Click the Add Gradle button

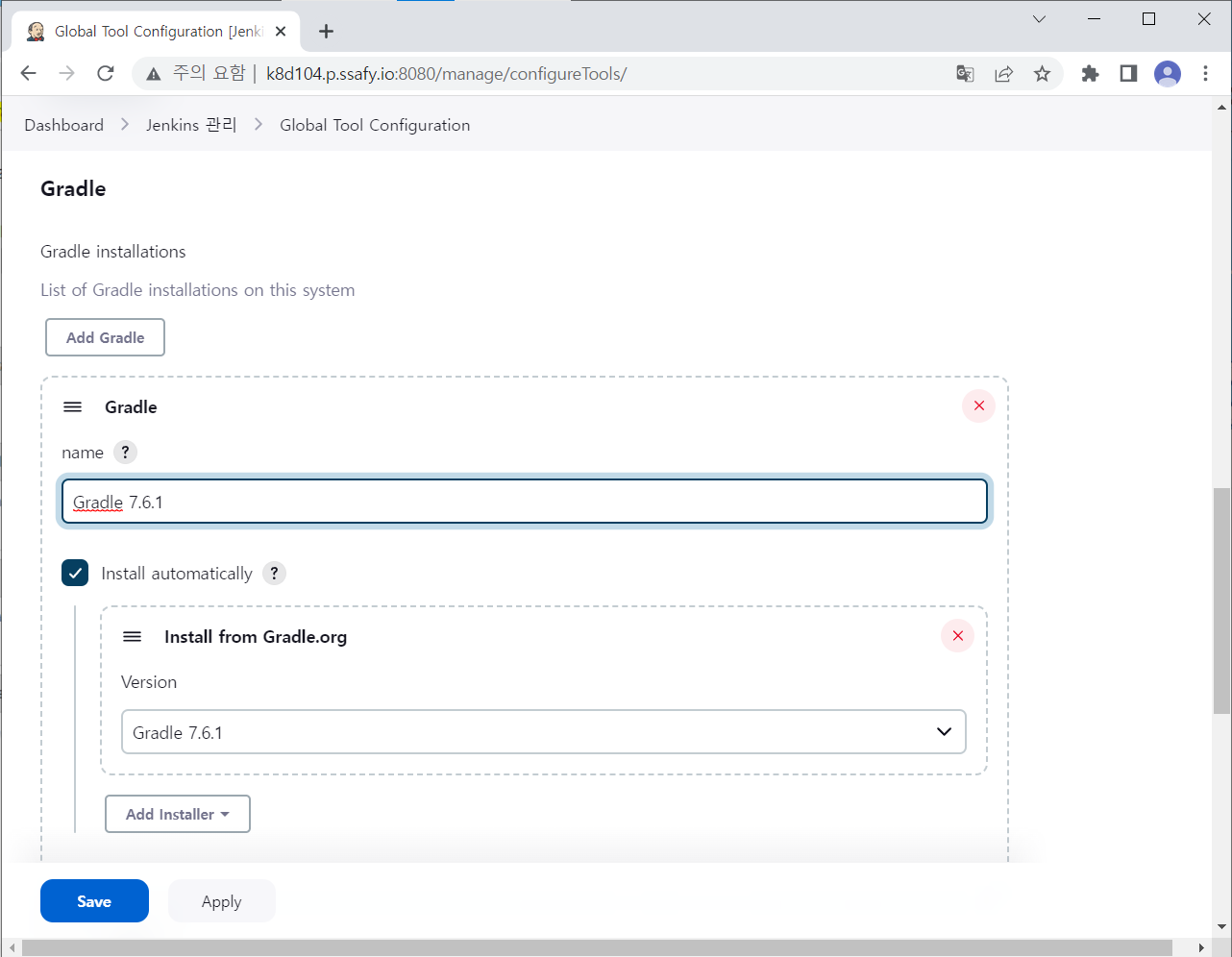106,337
